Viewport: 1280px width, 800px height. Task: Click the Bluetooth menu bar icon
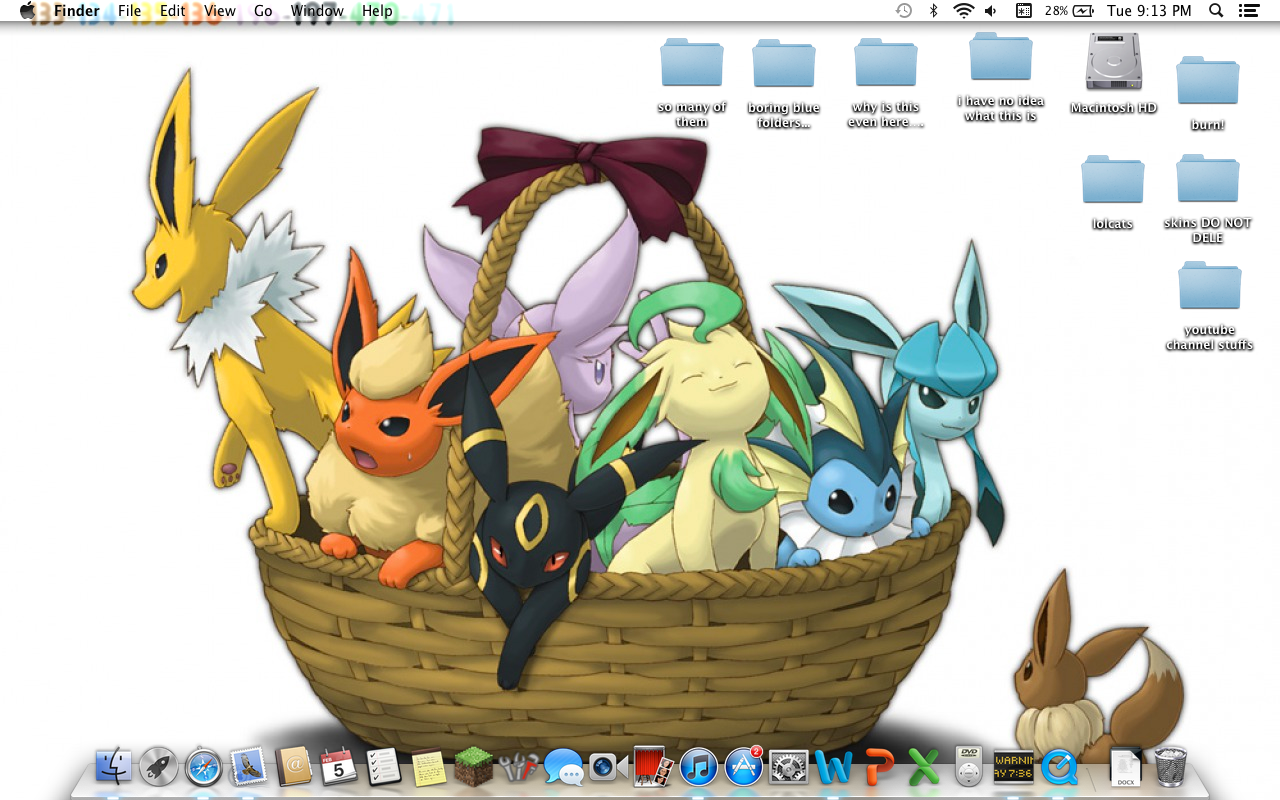click(x=935, y=11)
